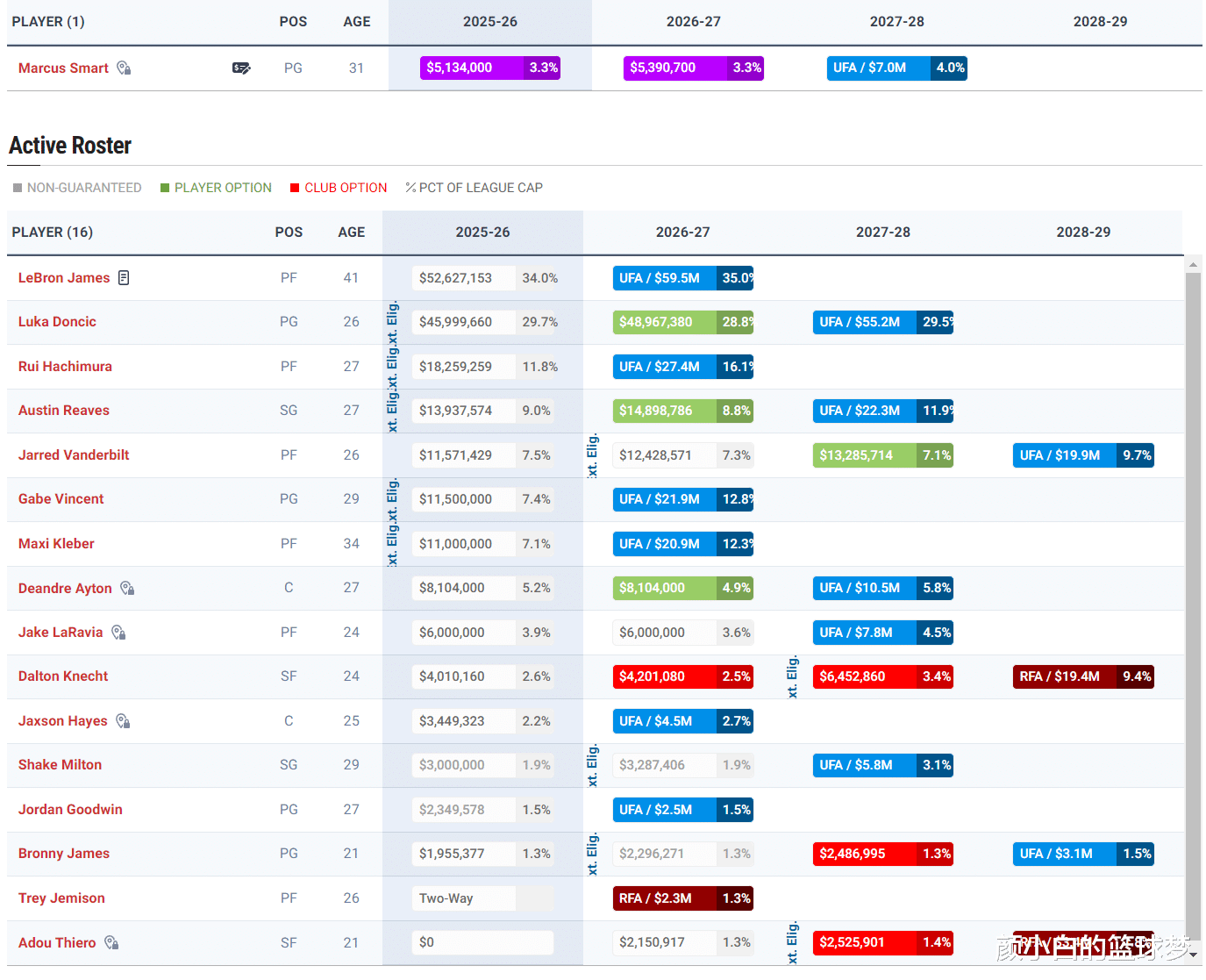The width and height of the screenshot is (1206, 980).
Task: Select the 2026-27 column header in Active Roster
Action: (x=683, y=232)
